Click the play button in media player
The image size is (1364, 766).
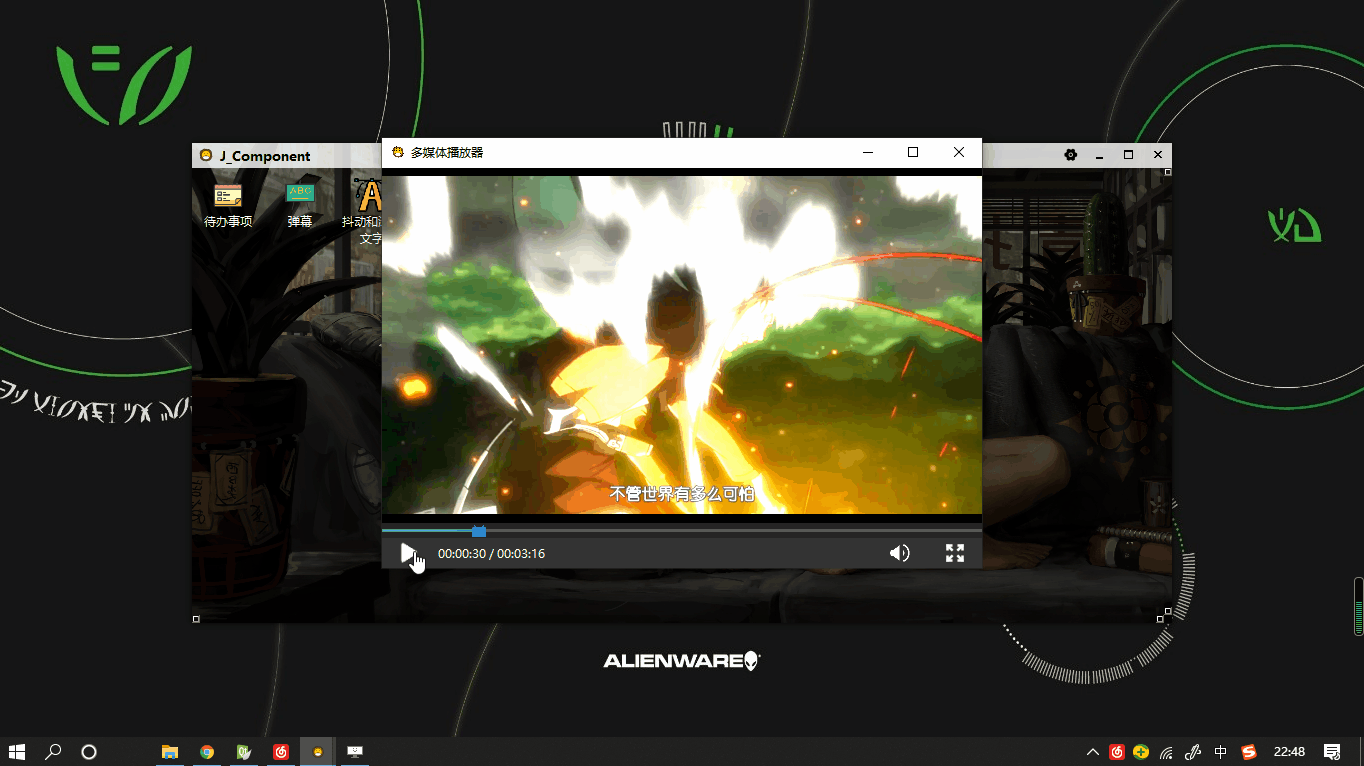tap(407, 553)
